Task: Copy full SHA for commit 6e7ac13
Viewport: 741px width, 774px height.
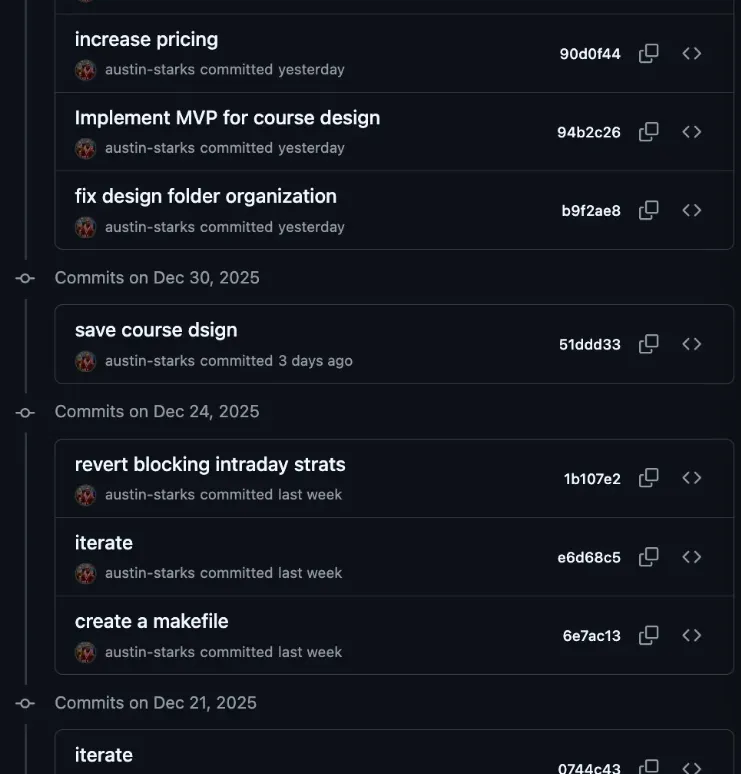Action: pos(649,635)
